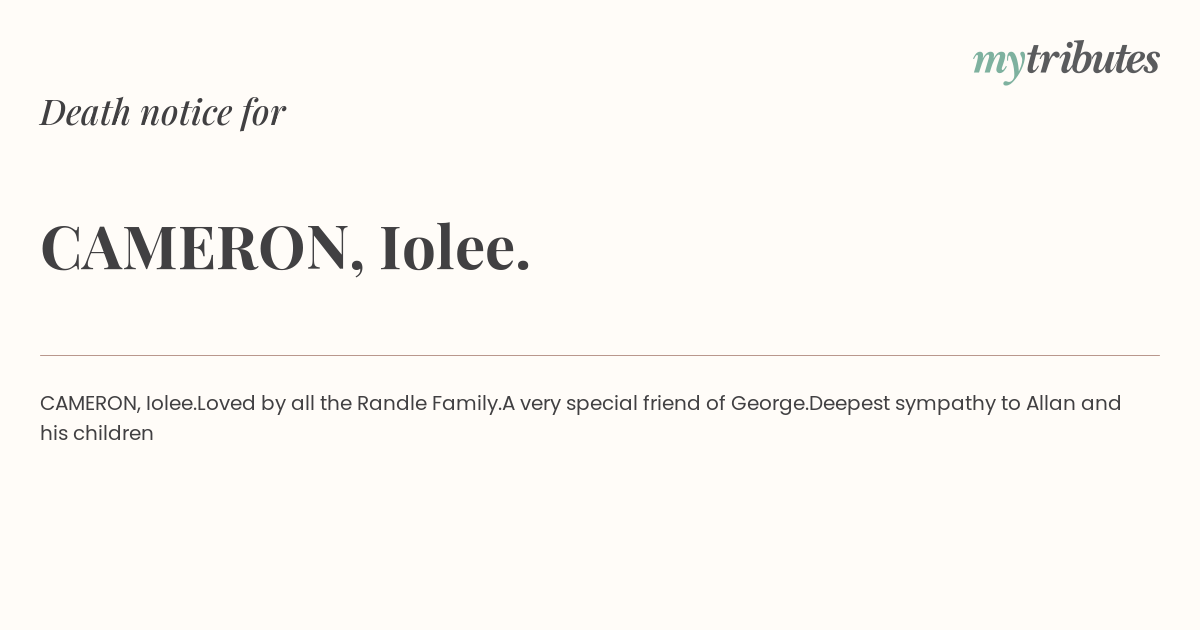Screen dimensions: 1200x630
Task: Click "Loved by all" in the notice text
Action: (256, 403)
